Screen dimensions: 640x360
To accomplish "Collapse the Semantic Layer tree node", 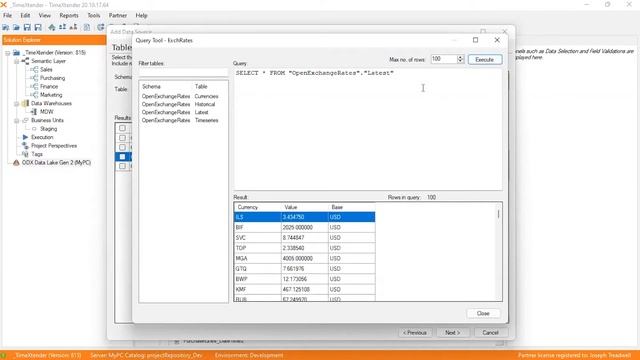I will point(16,61).
